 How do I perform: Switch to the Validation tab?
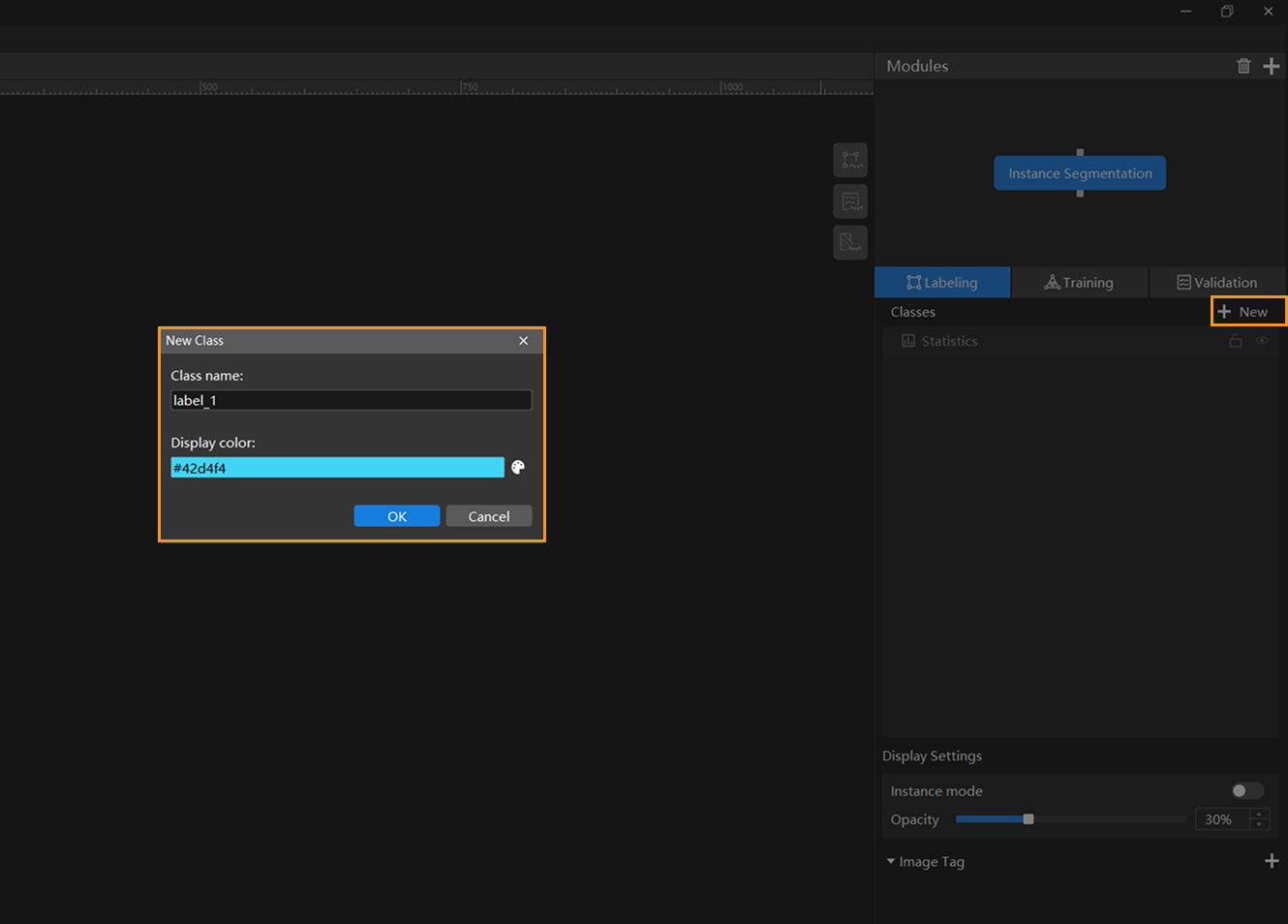click(1217, 283)
